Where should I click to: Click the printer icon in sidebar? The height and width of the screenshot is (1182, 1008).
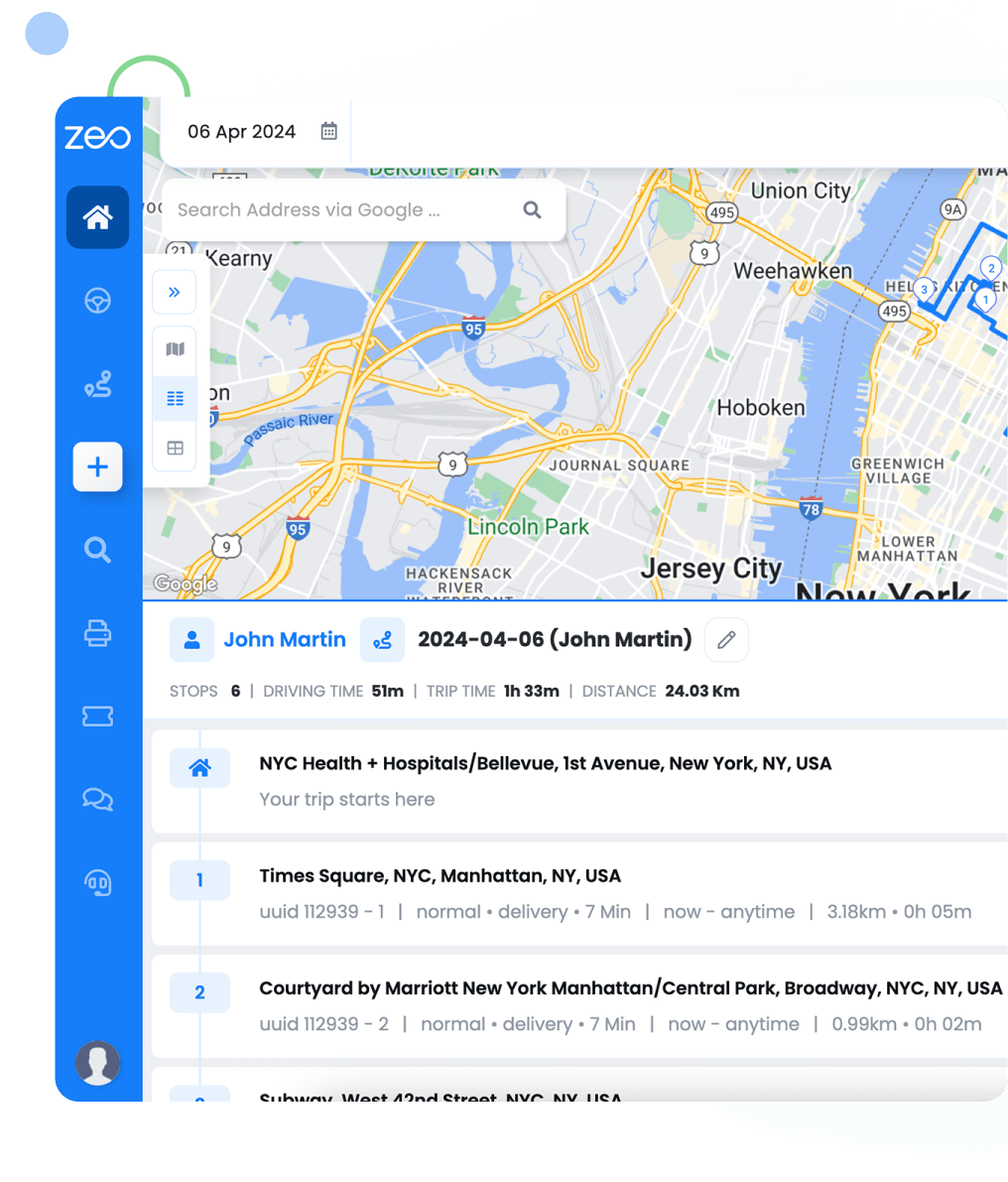(x=97, y=633)
